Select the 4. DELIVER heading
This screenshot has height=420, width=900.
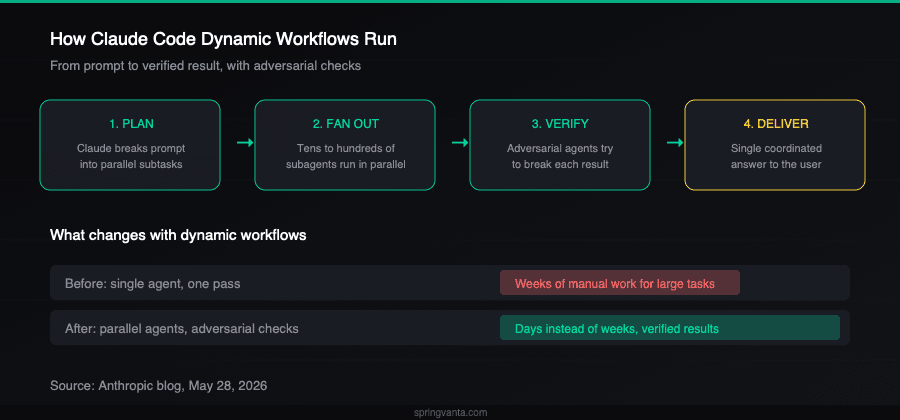pyautogui.click(x=775, y=124)
